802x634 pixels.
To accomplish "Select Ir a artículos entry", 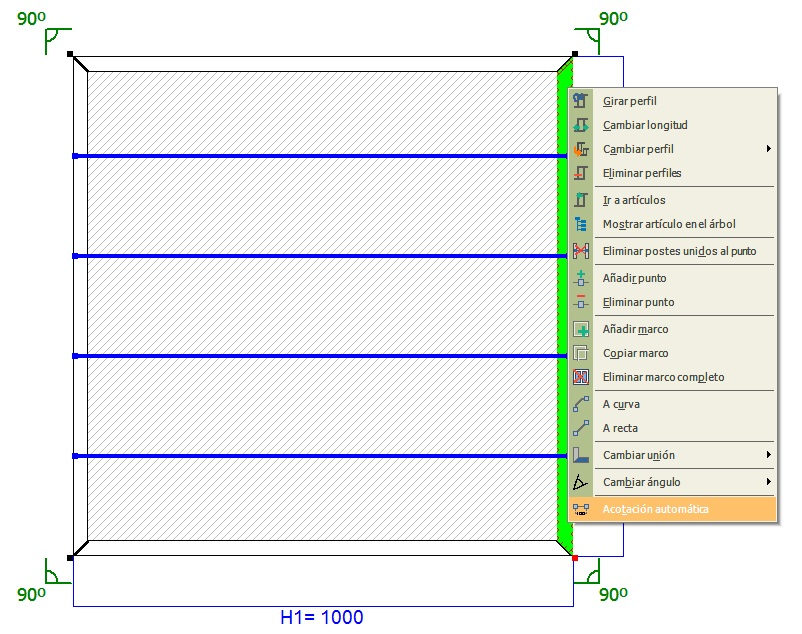I will click(x=673, y=200).
